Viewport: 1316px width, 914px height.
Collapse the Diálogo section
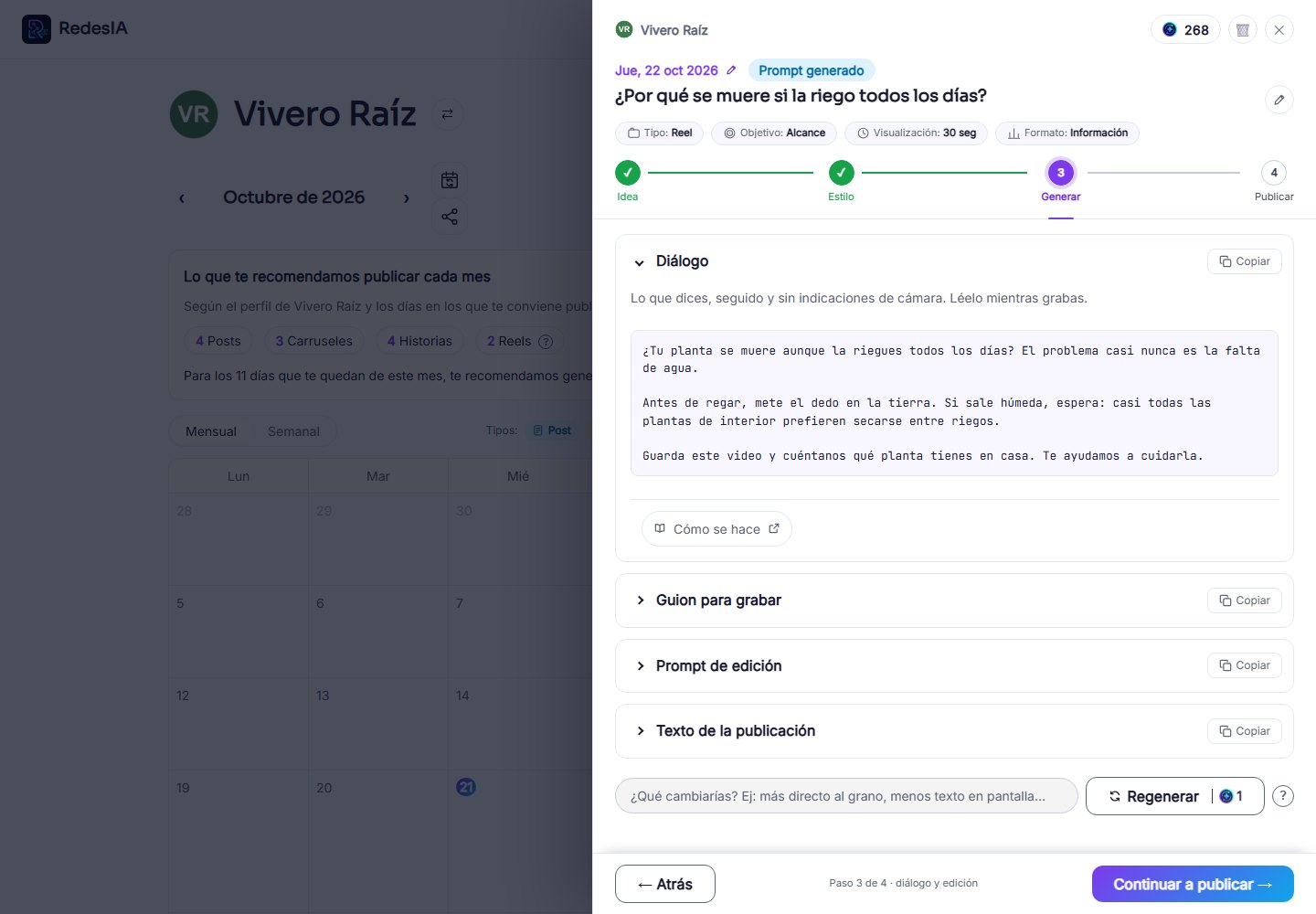pos(640,262)
